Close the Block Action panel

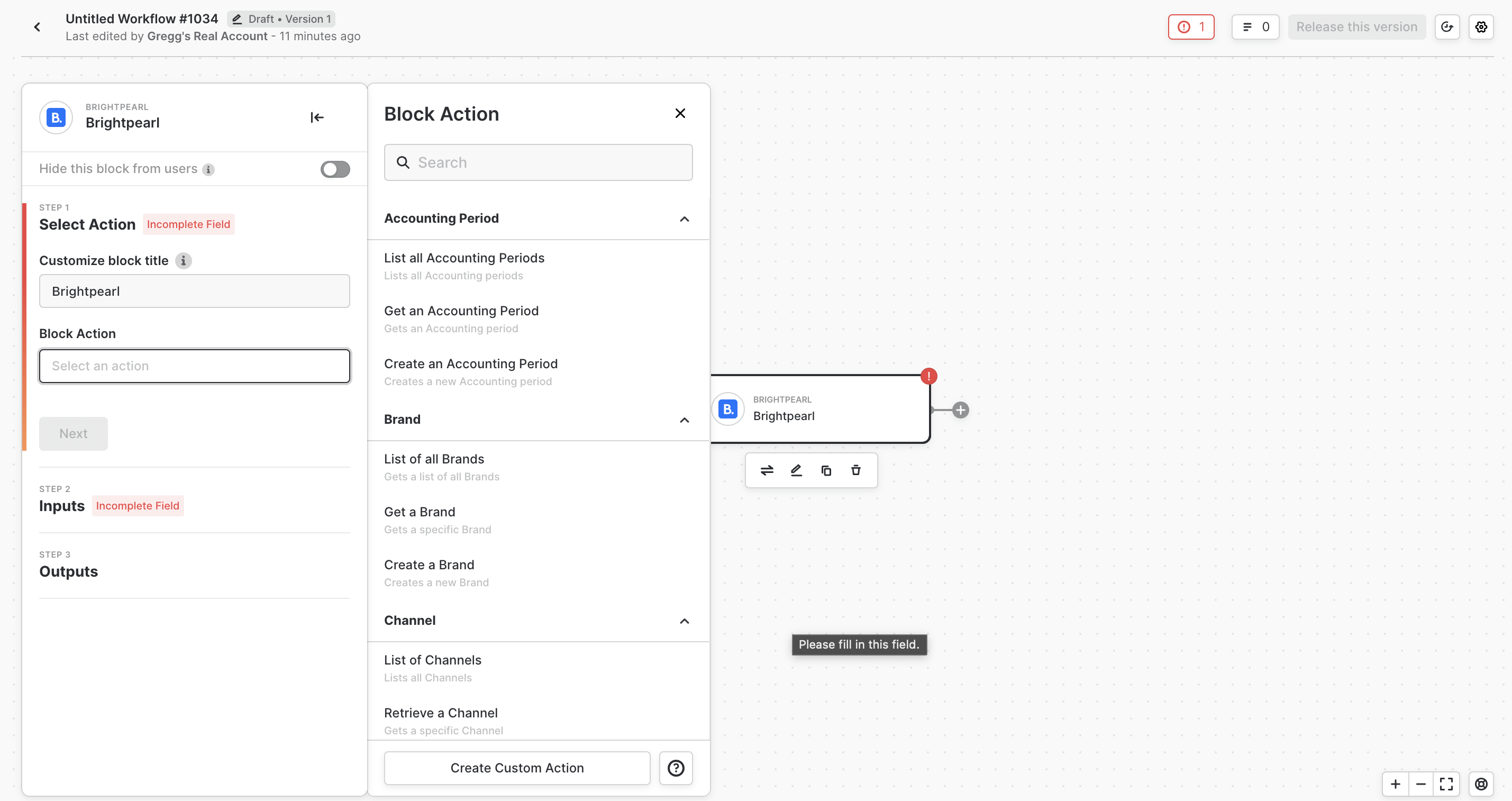(x=680, y=113)
